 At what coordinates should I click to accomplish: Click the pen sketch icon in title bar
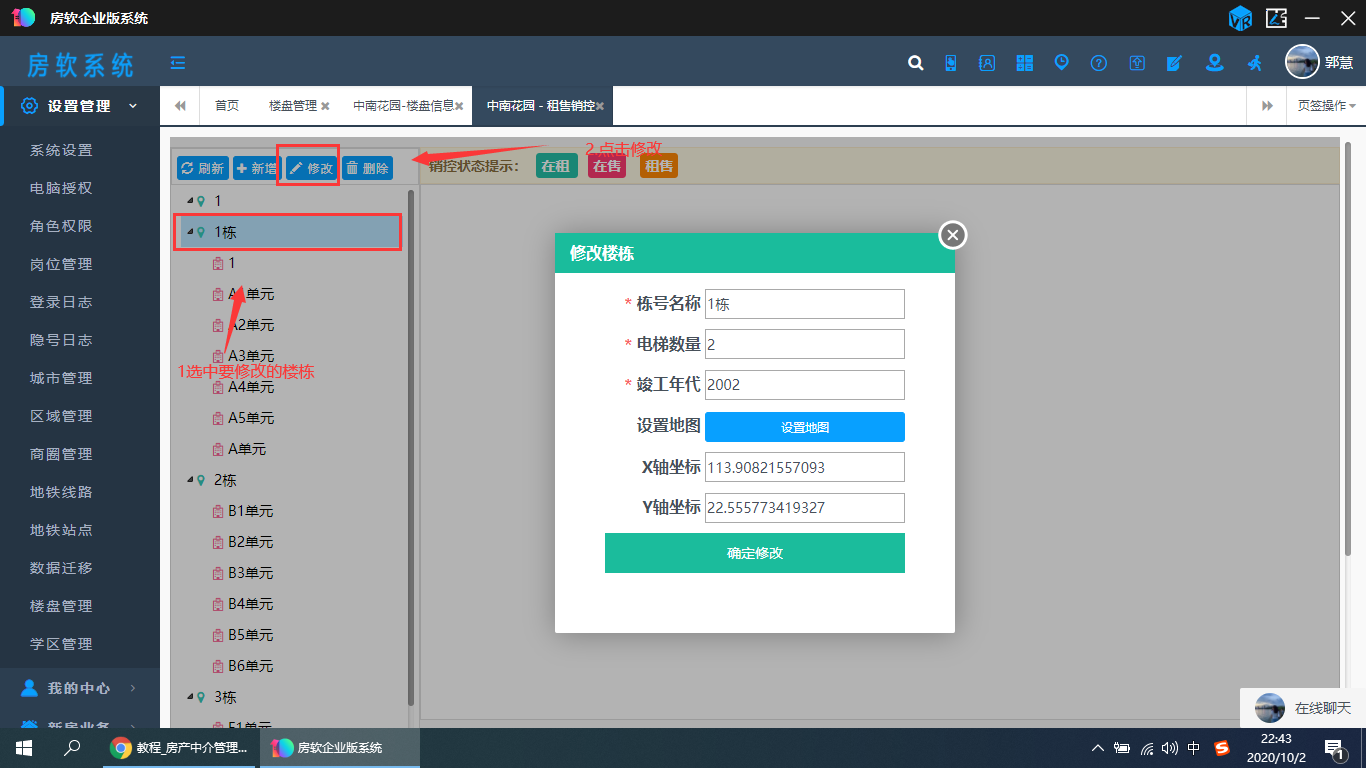click(1276, 18)
